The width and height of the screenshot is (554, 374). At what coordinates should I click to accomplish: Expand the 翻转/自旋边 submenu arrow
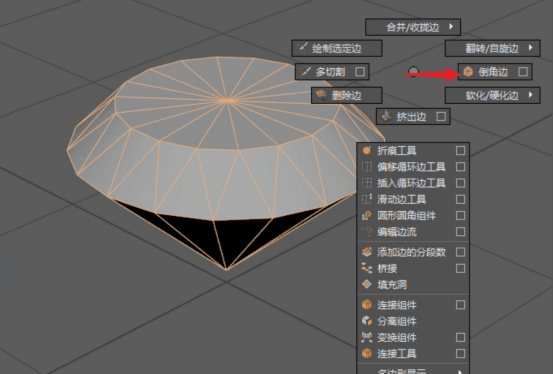click(x=530, y=48)
